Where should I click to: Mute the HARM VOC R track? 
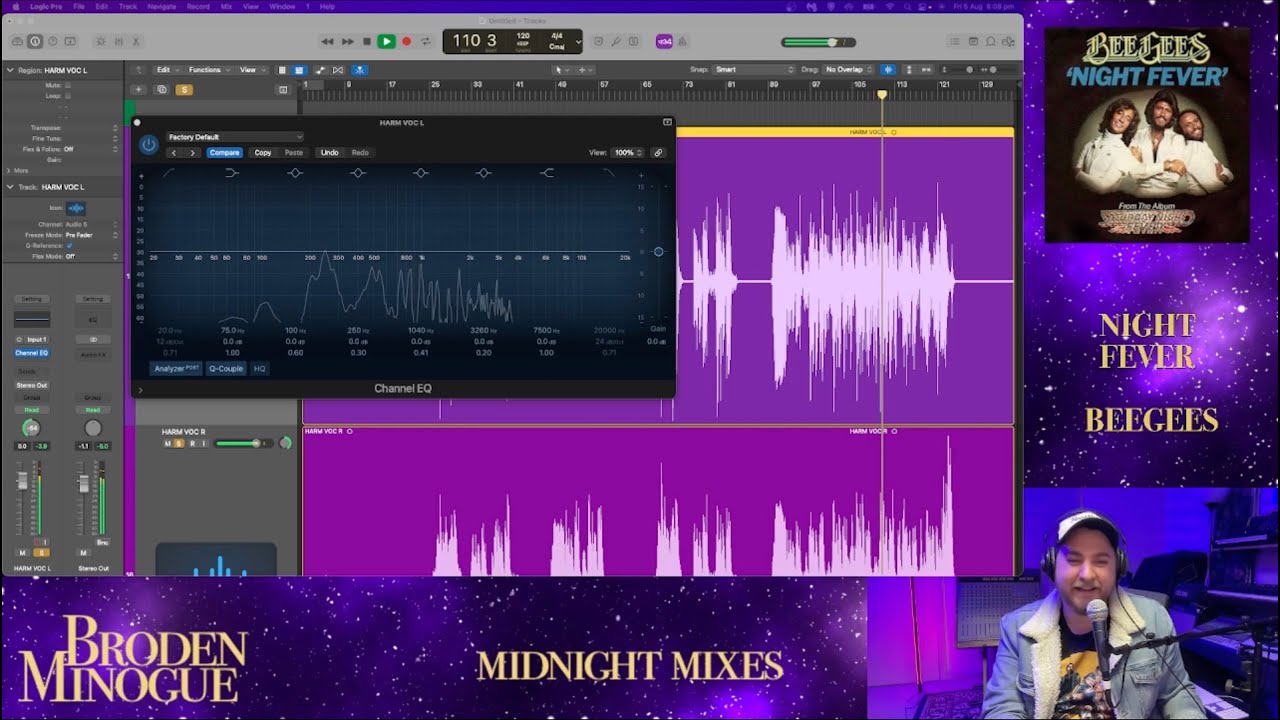pos(168,443)
